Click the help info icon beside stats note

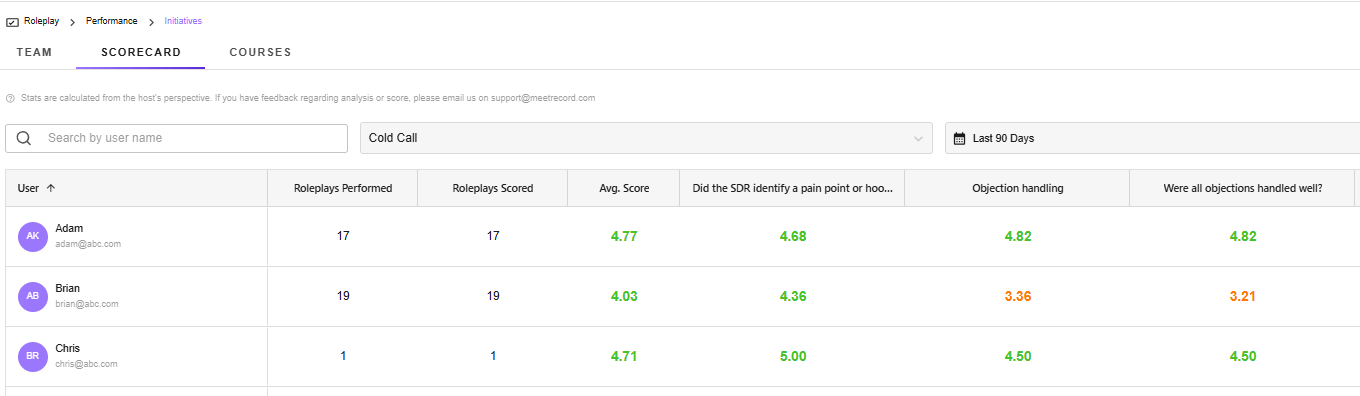point(10,98)
